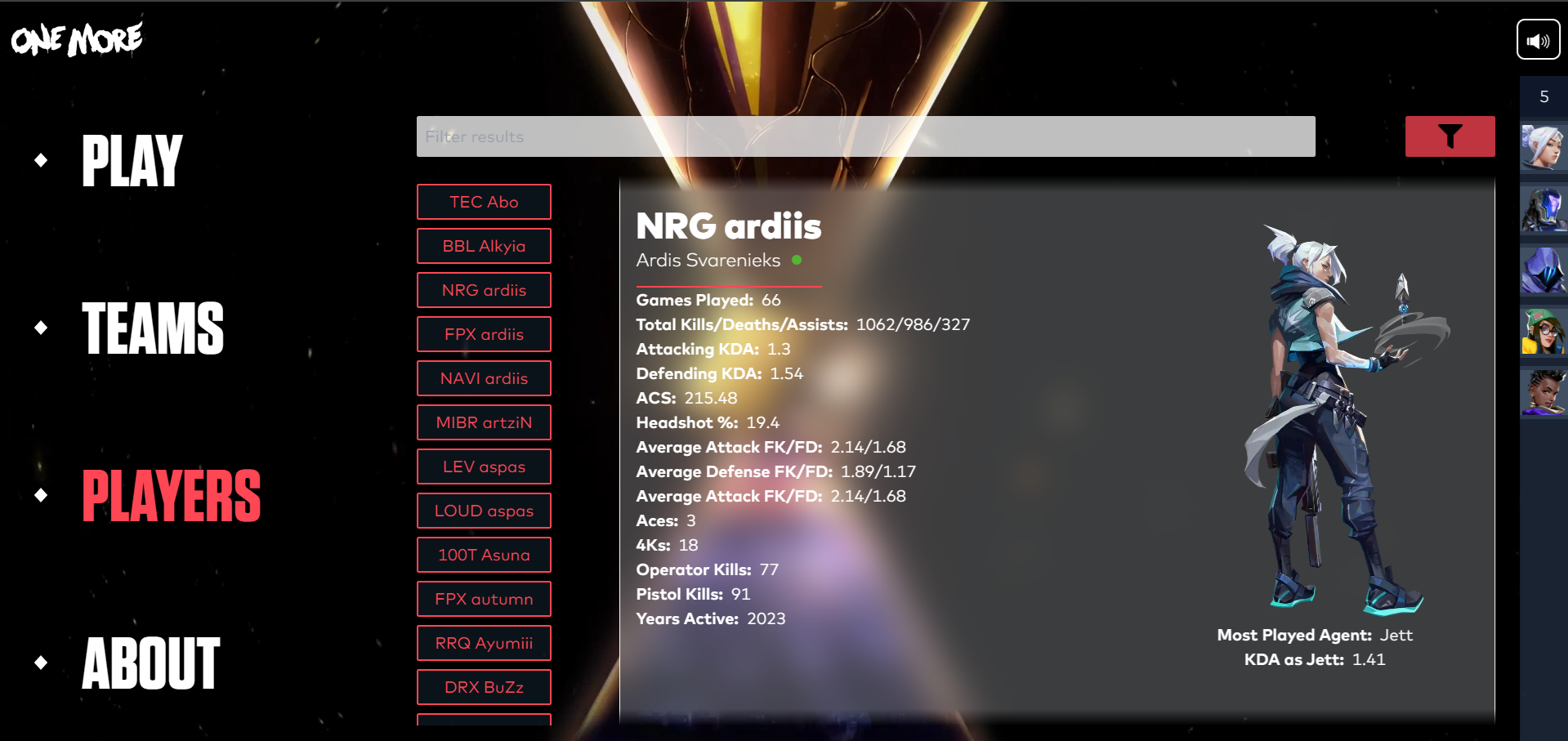Select player FPX ardiis

pyautogui.click(x=484, y=334)
